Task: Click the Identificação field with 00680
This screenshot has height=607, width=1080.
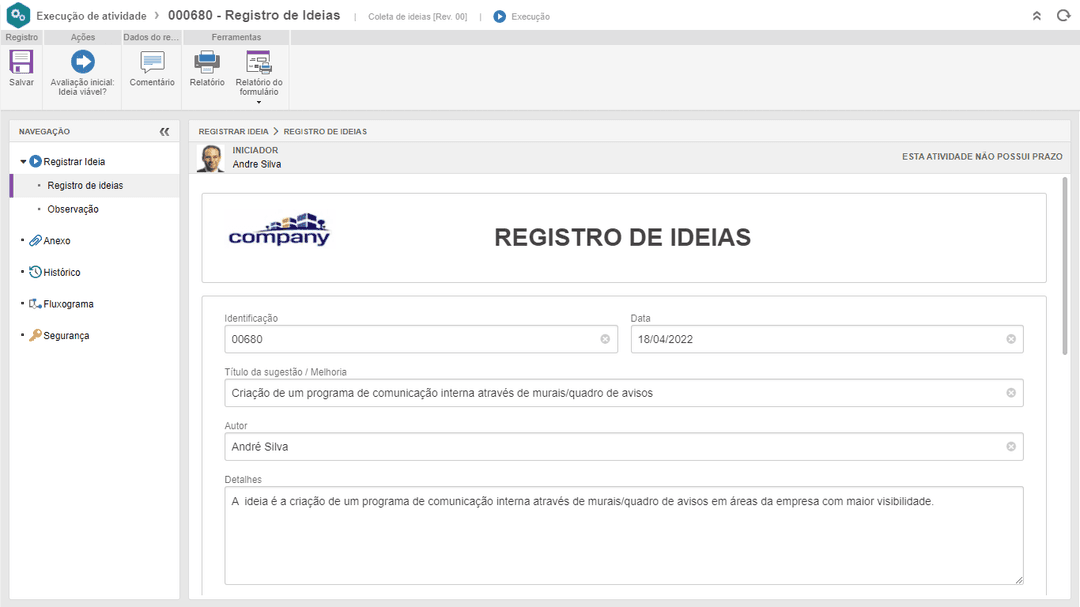Action: 421,339
